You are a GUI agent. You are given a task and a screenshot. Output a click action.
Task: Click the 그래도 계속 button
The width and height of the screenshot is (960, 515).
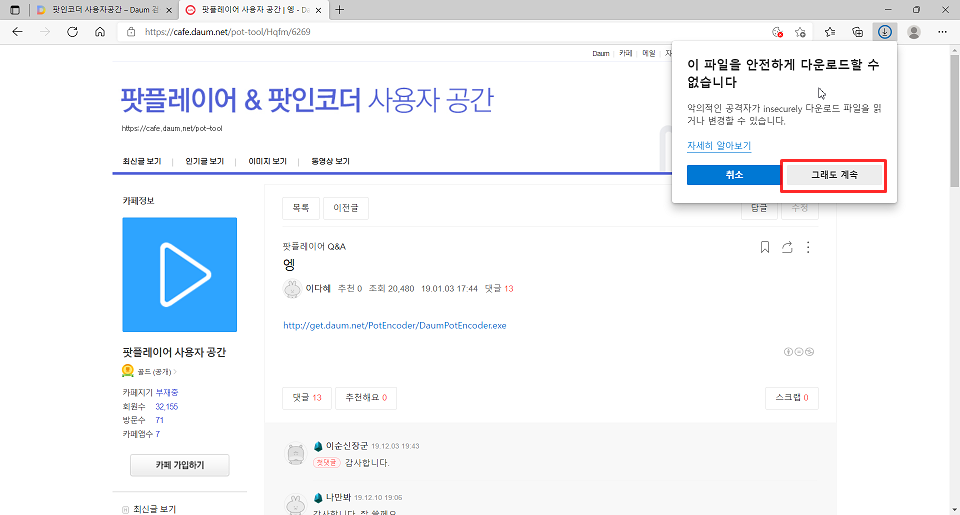click(x=834, y=175)
